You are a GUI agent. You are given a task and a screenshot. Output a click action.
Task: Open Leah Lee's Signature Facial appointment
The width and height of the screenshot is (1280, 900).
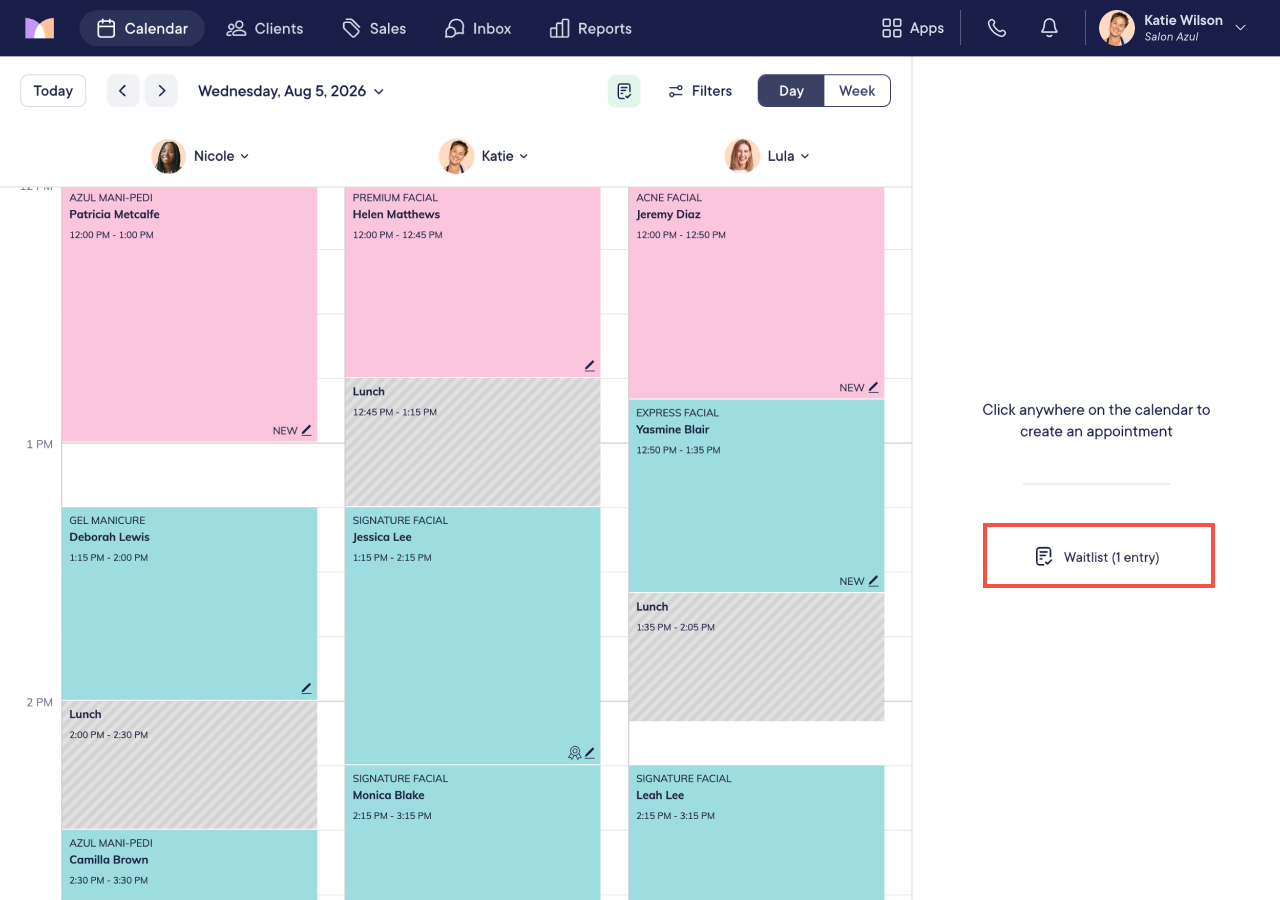[757, 832]
